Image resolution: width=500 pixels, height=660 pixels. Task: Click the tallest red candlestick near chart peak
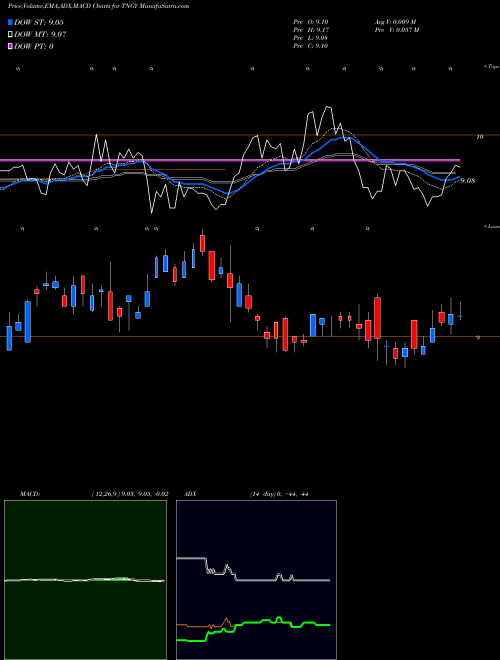pos(212,266)
